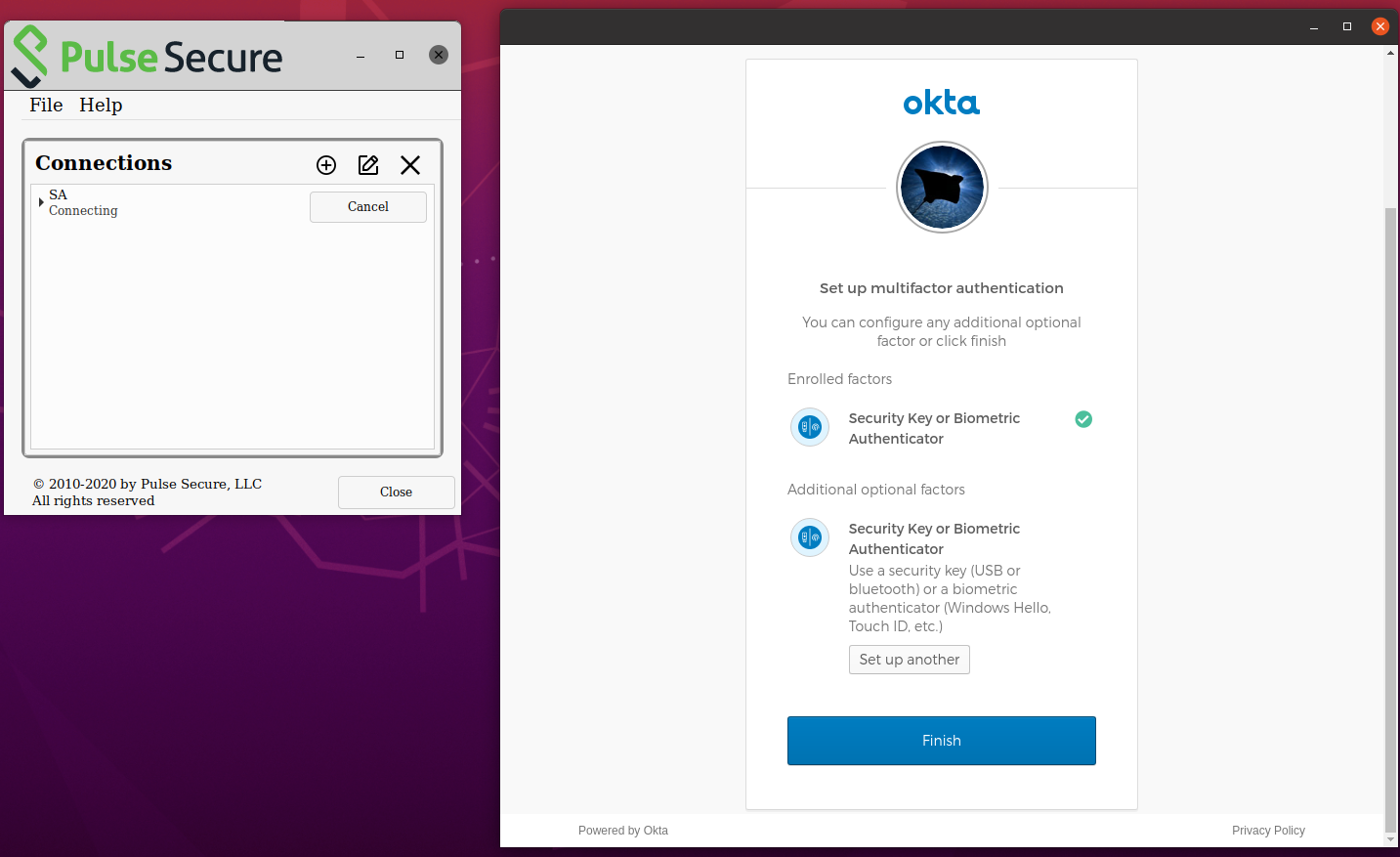Open the Help menu in Pulse Secure
The width and height of the screenshot is (1400, 857).
pyautogui.click(x=101, y=105)
